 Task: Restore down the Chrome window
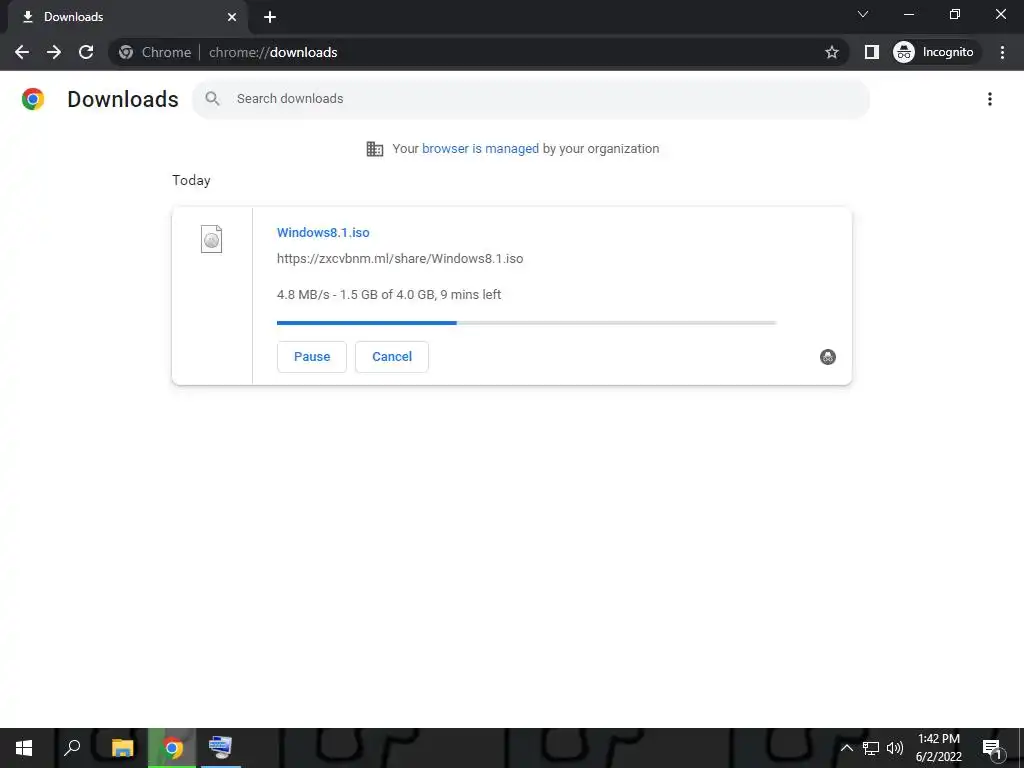955,14
